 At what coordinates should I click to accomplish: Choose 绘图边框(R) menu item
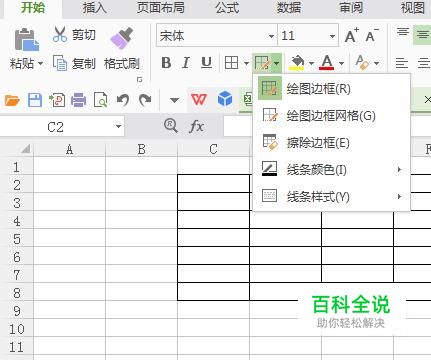coord(331,89)
